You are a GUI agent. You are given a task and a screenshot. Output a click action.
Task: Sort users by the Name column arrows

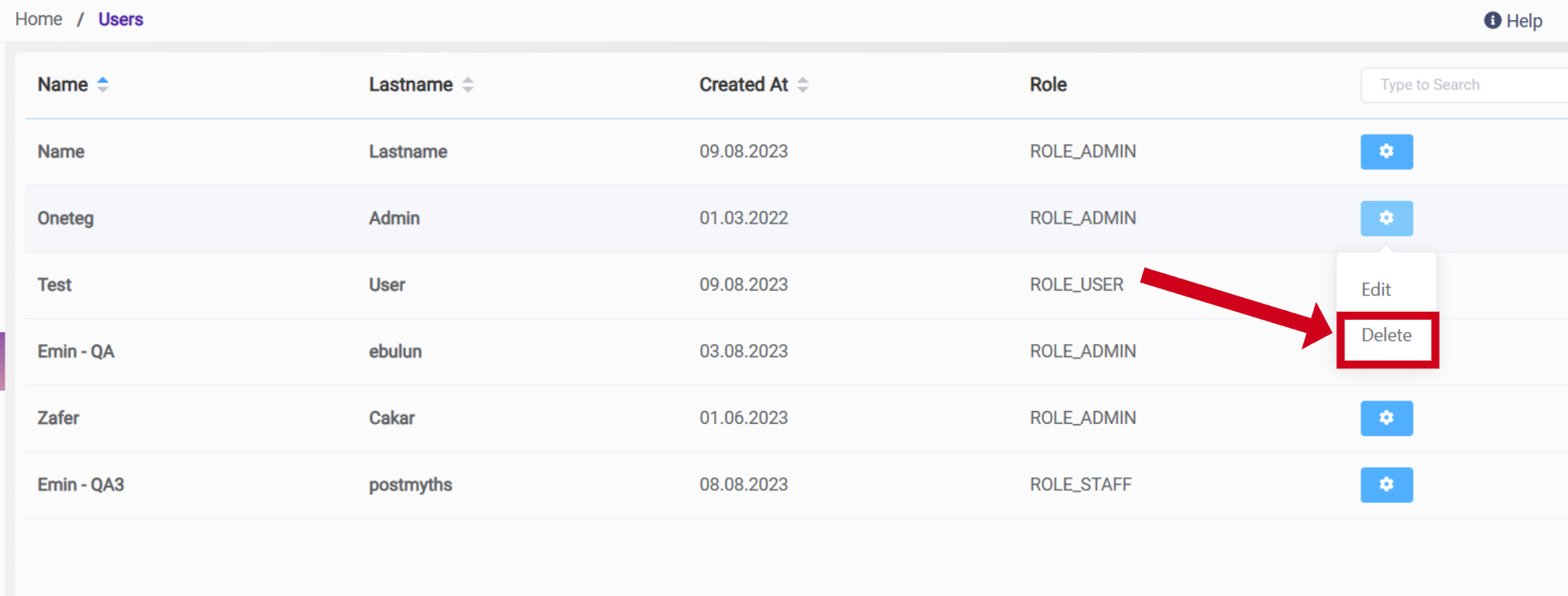102,85
